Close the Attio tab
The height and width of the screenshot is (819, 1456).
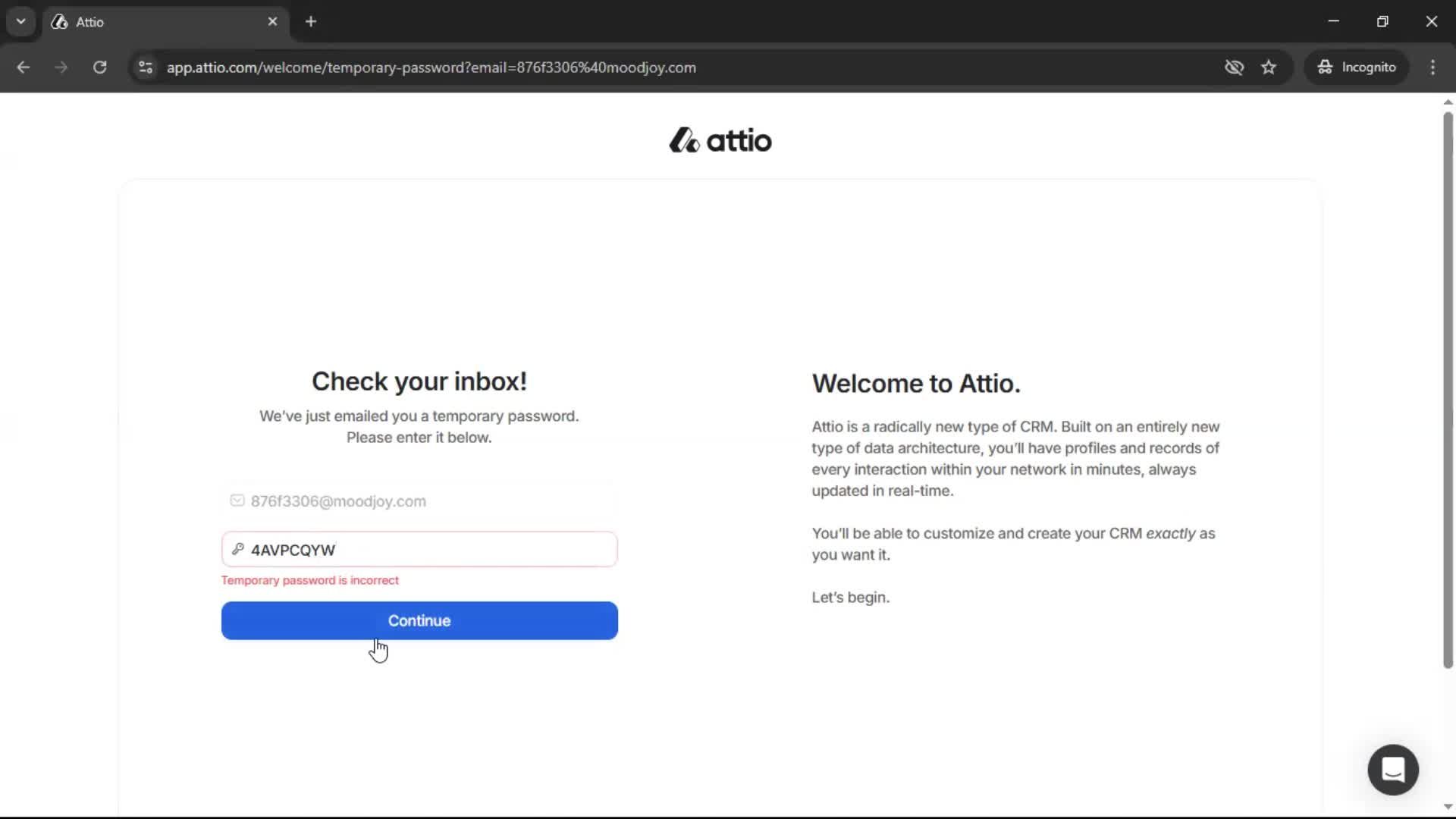coord(272,21)
